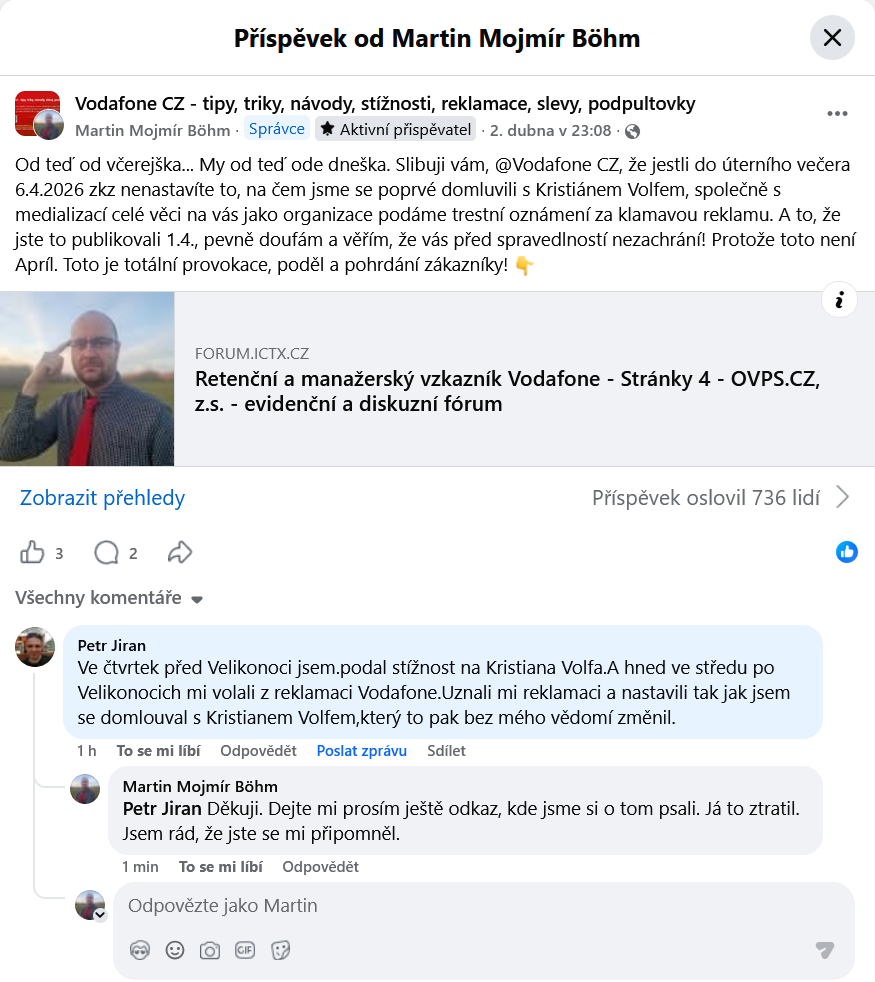Open comments via speech bubble icon

pyautogui.click(x=106, y=552)
